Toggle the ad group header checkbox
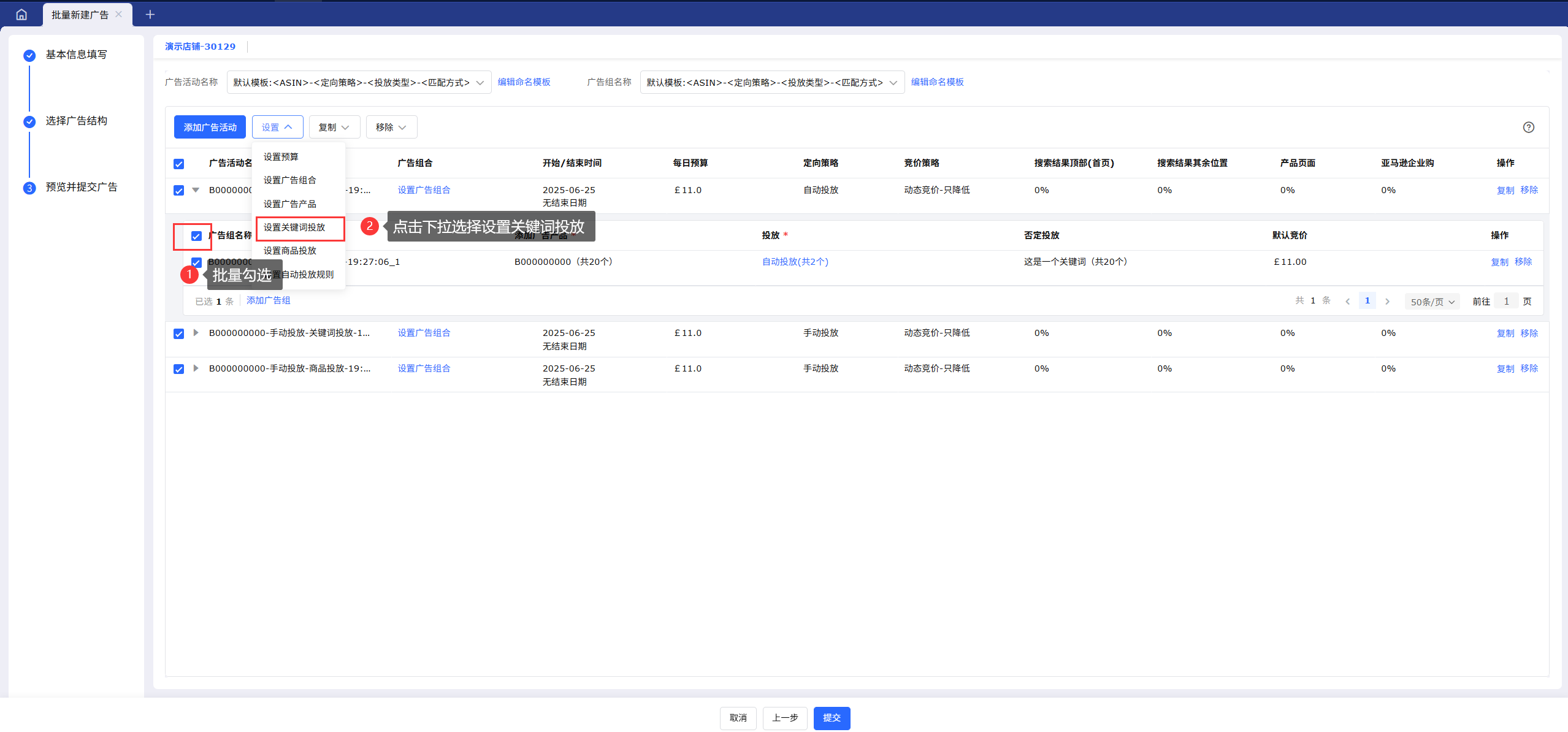1568x732 pixels. coord(196,236)
